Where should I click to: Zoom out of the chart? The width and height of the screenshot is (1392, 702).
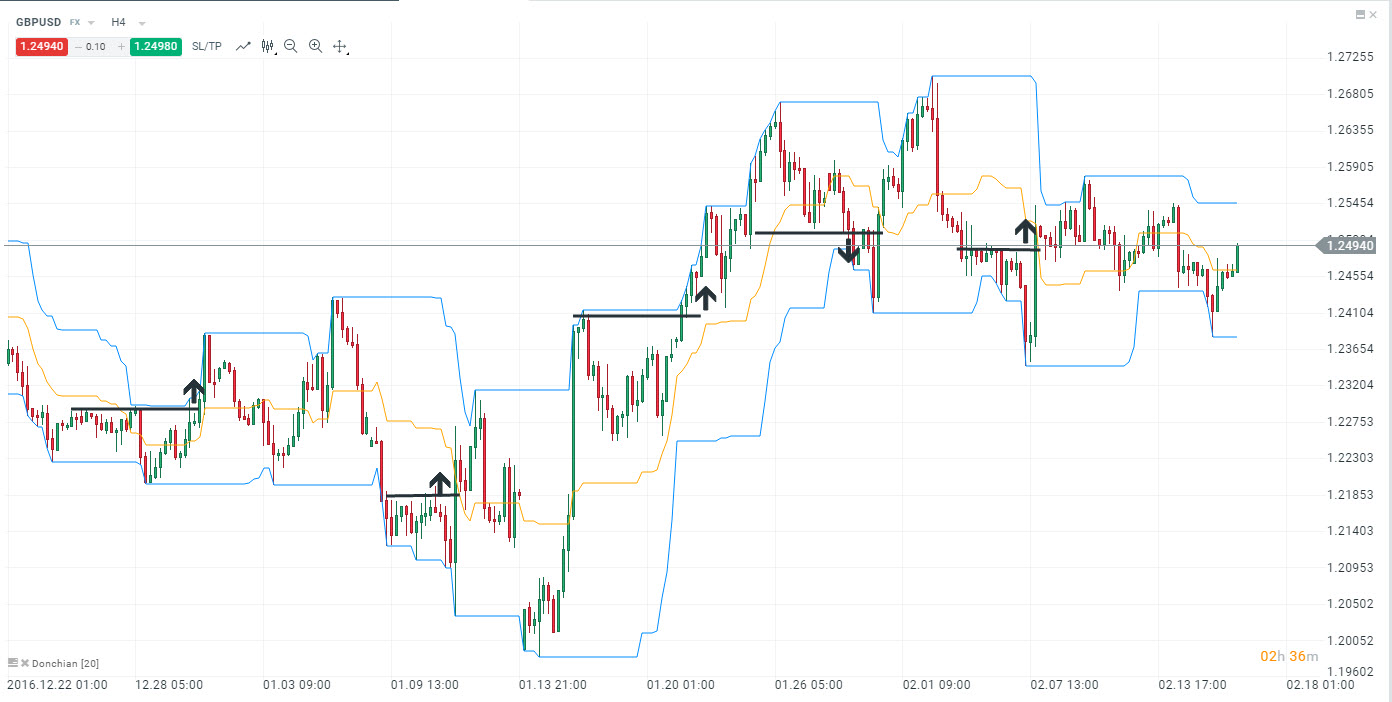tap(291, 46)
